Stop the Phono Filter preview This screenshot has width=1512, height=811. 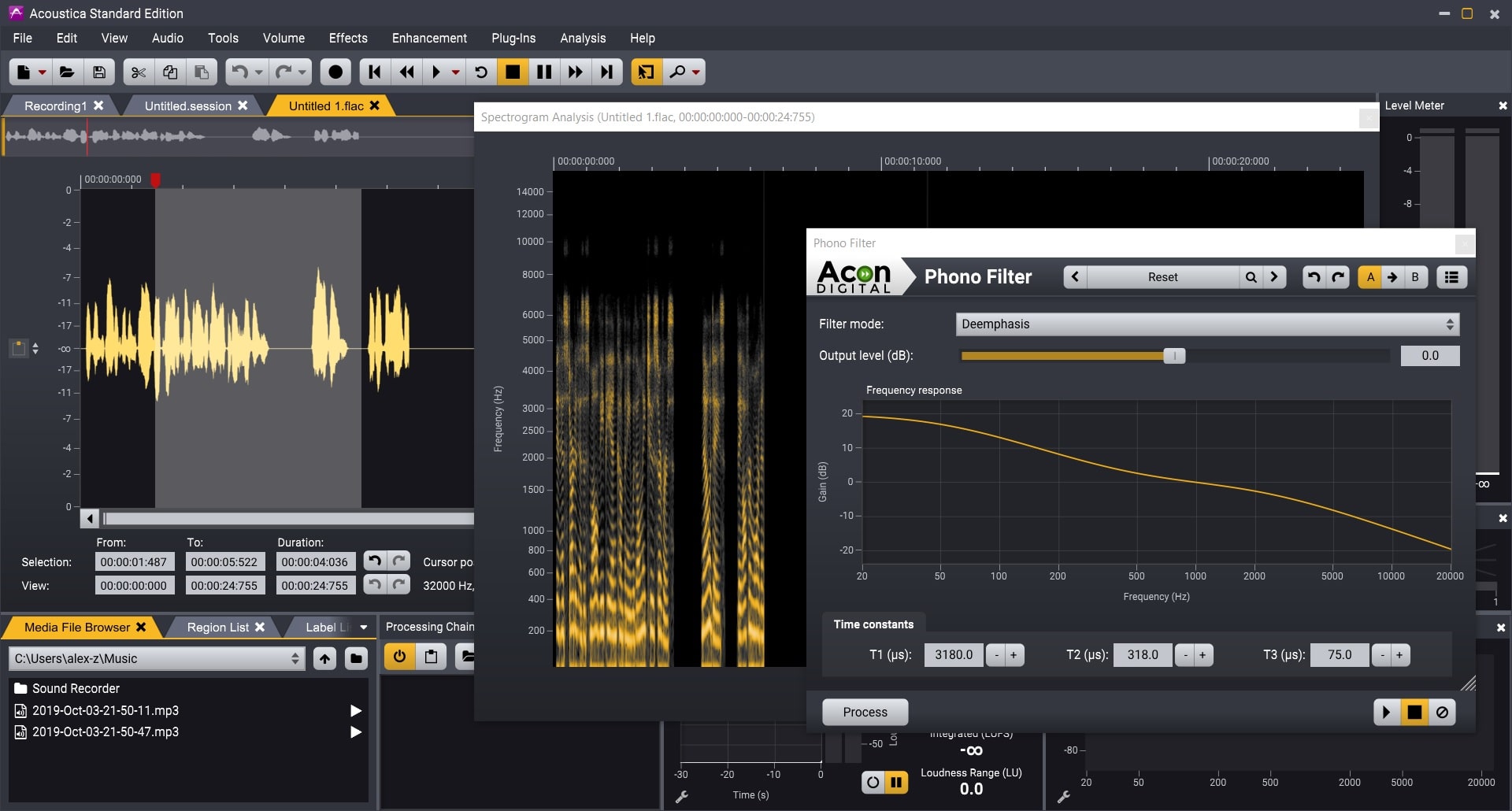[1414, 713]
